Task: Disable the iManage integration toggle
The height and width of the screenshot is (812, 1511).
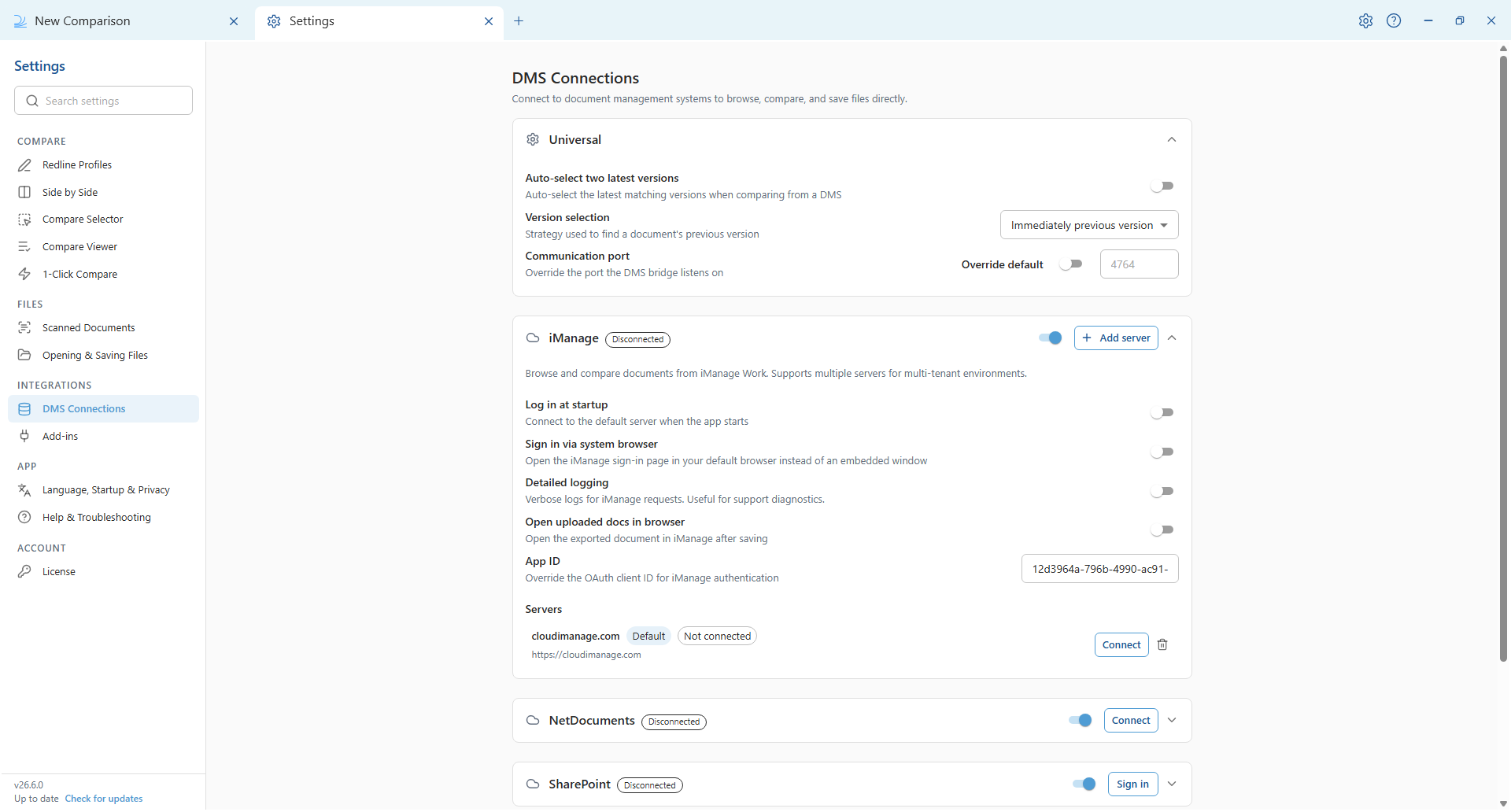Action: pos(1051,338)
